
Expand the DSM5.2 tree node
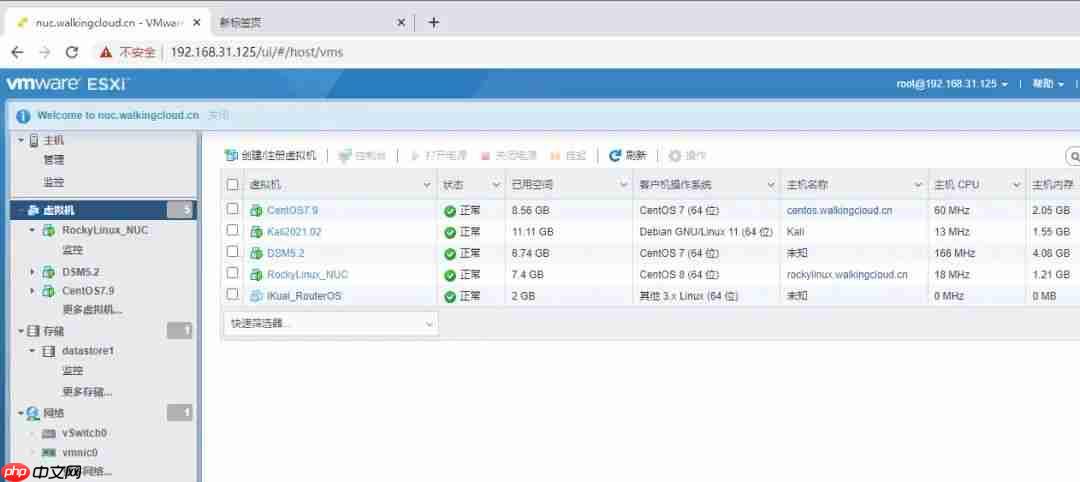click(x=32, y=272)
